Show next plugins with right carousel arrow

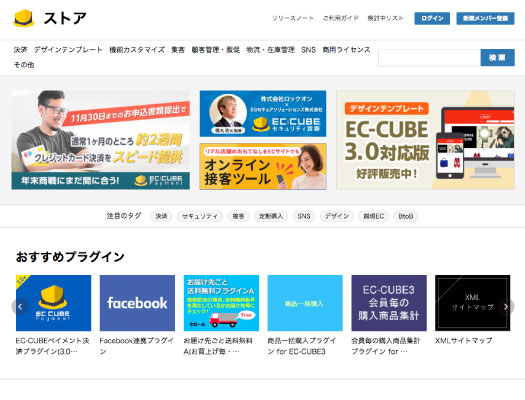coord(506,307)
